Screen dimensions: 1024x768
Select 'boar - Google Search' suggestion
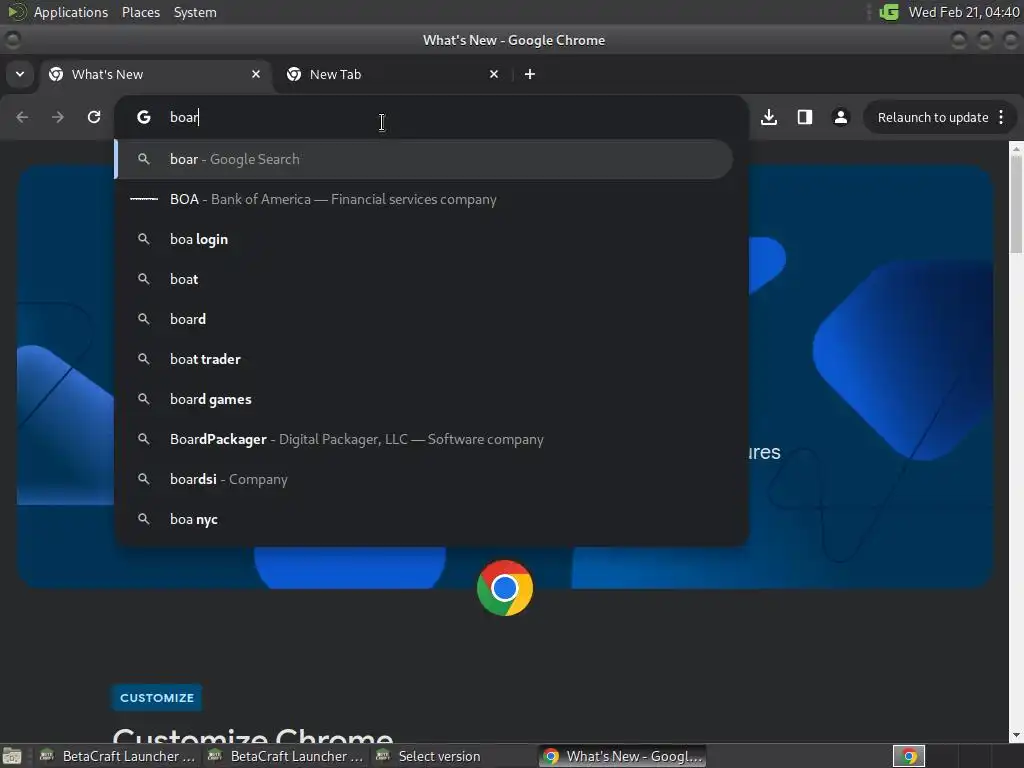(424, 159)
